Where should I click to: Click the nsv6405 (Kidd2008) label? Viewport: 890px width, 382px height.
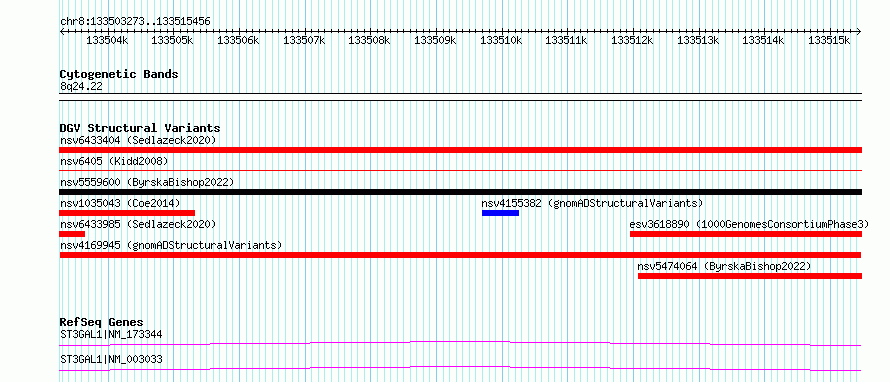click(114, 161)
